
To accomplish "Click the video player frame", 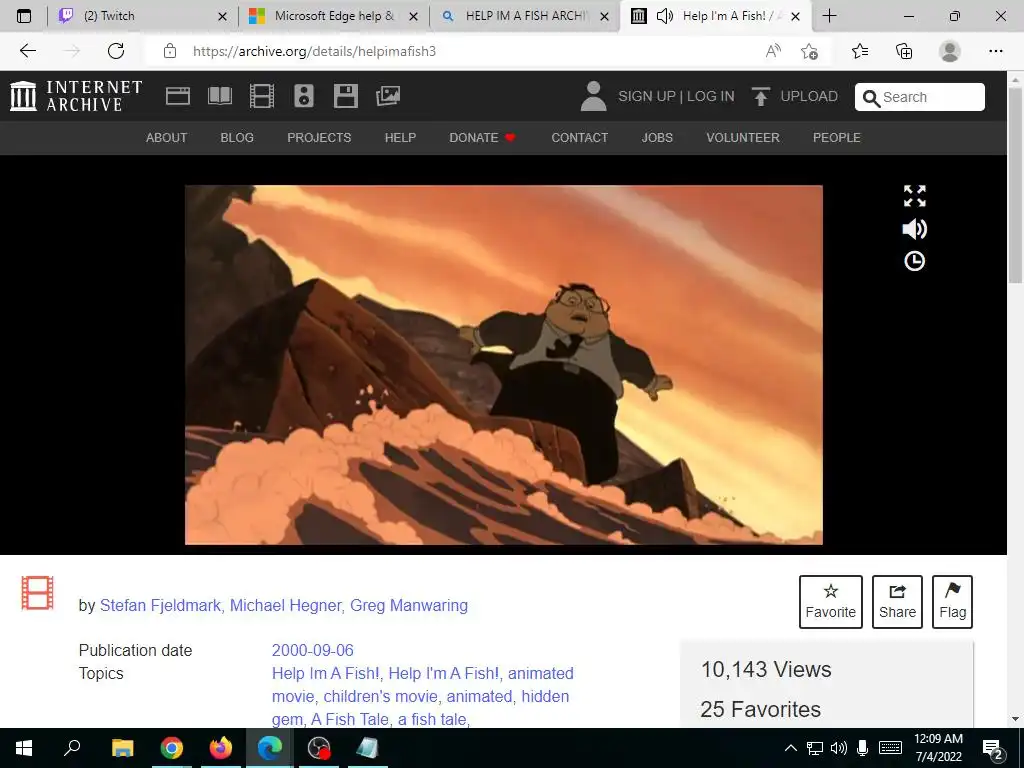I will click(x=504, y=364).
